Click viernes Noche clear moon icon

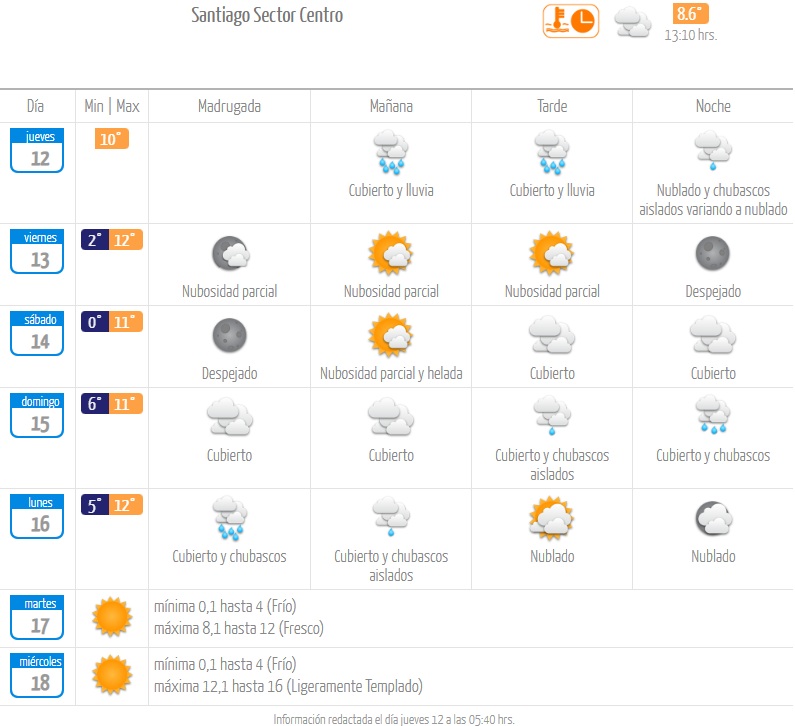(x=712, y=253)
